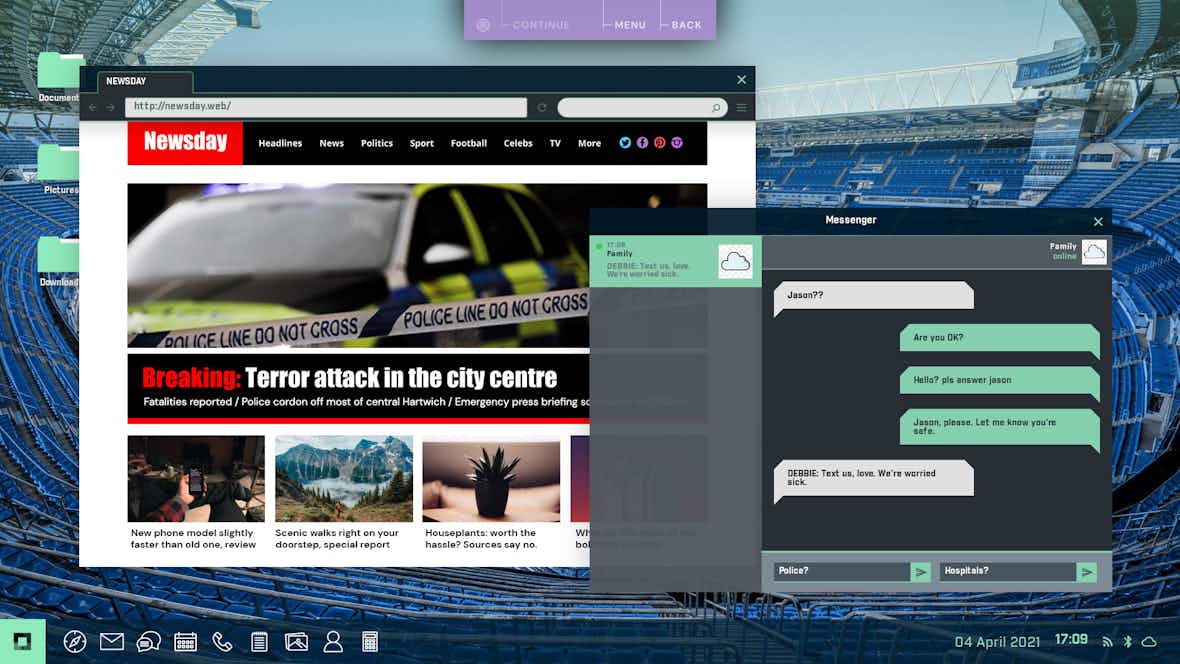This screenshot has width=1180, height=664.
Task: Open the contacts person icon in the taskbar
Action: [333, 641]
